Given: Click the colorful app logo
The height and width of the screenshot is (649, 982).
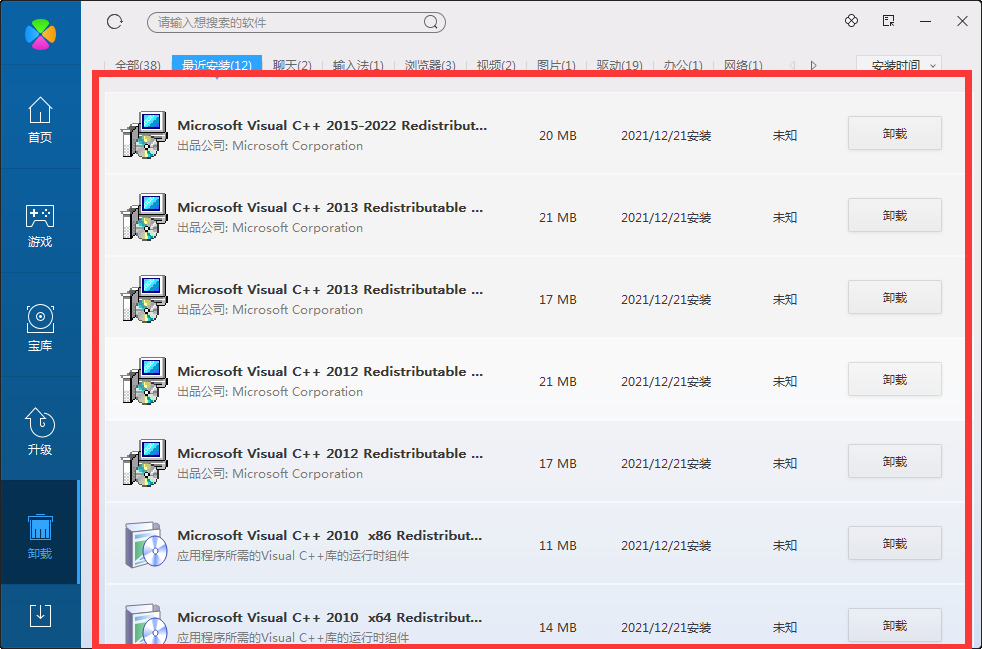Looking at the screenshot, I should 40,32.
